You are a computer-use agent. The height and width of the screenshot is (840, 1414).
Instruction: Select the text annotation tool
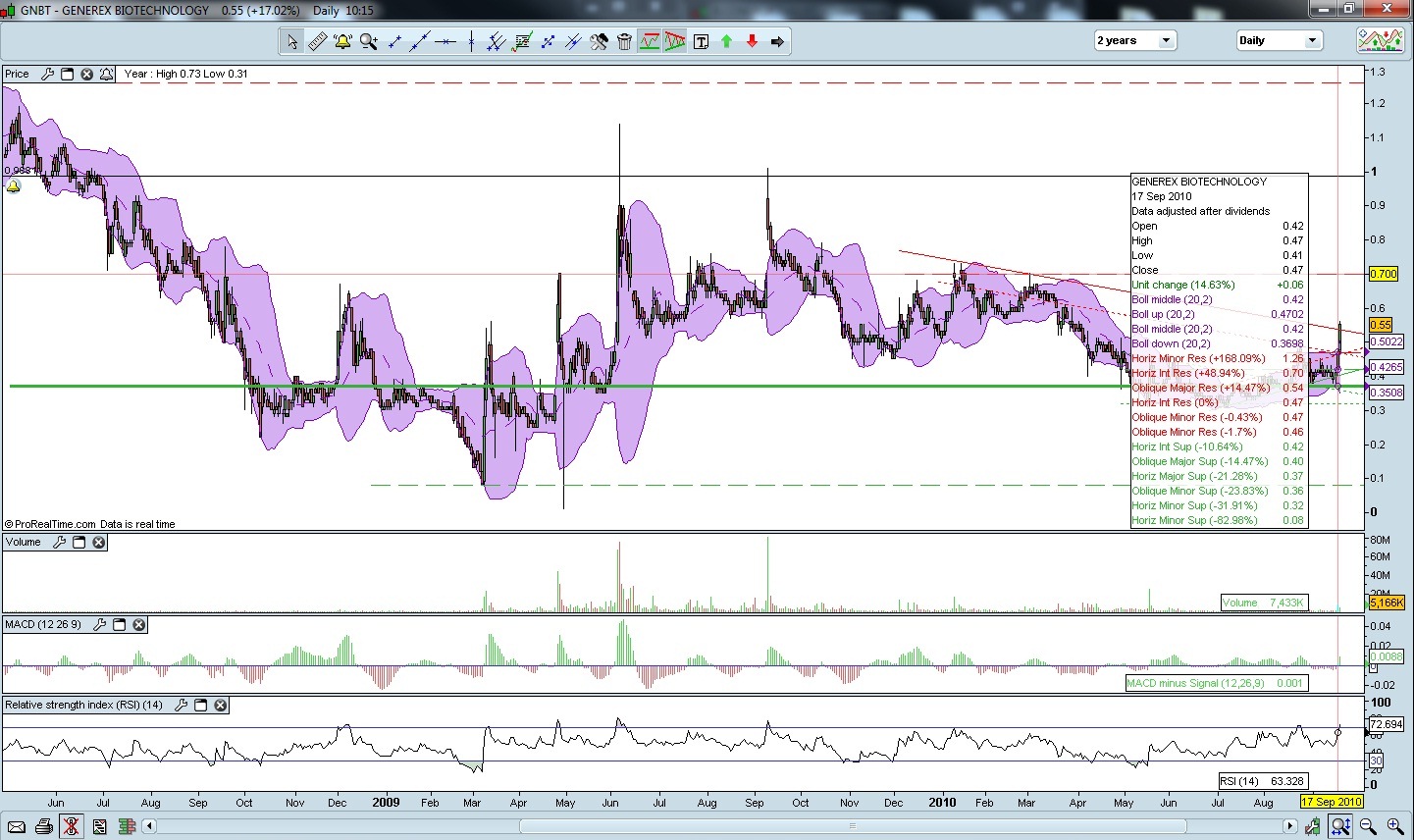click(701, 41)
